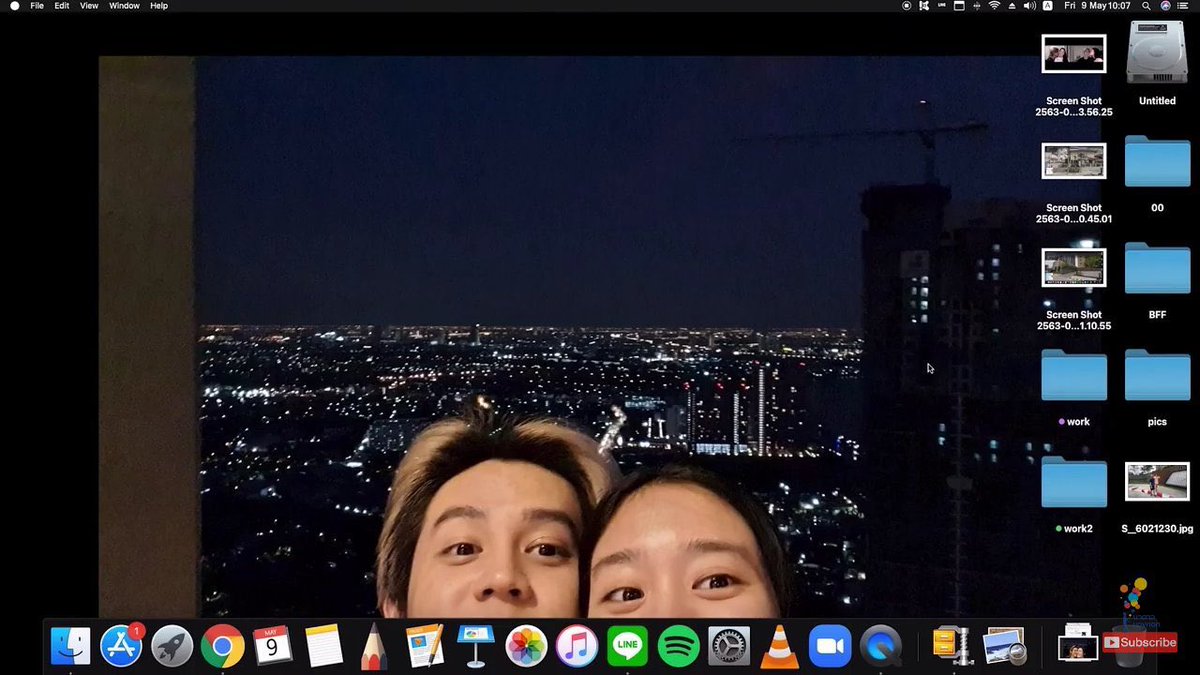Launch Launchpad rocket icon in dock
The image size is (1200, 675).
(172, 647)
